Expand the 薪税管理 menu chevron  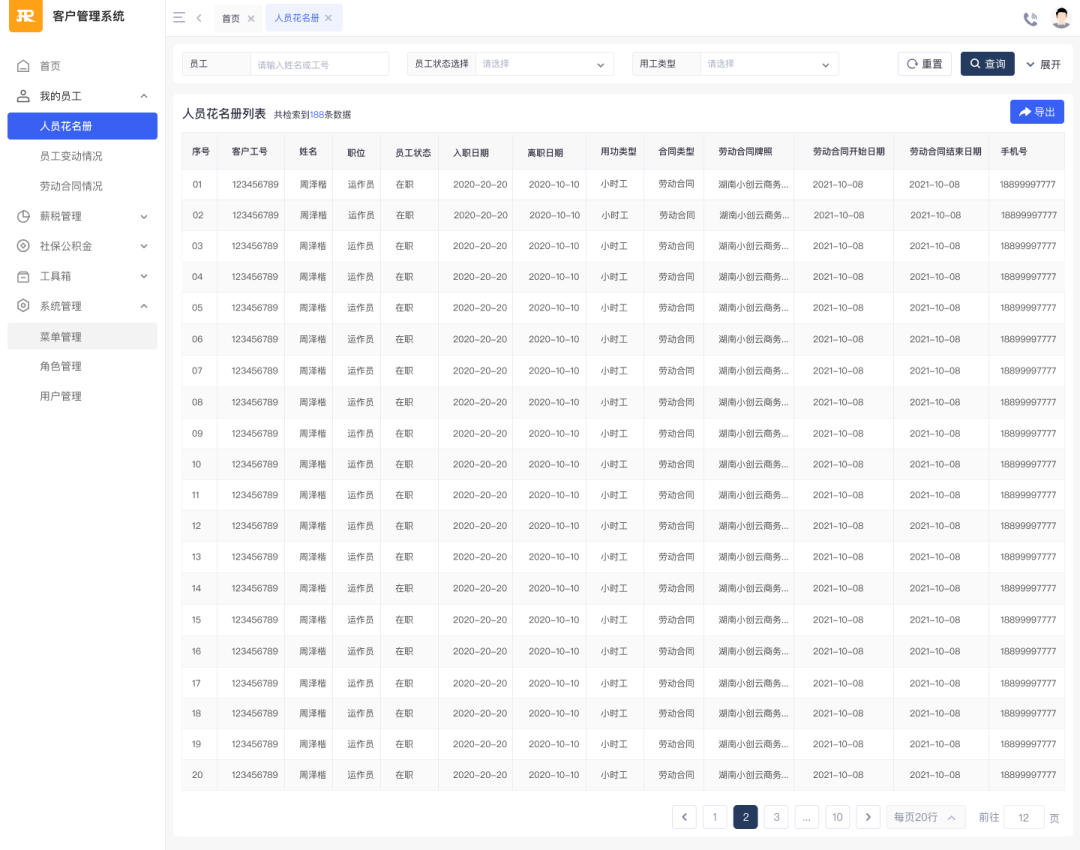144,216
